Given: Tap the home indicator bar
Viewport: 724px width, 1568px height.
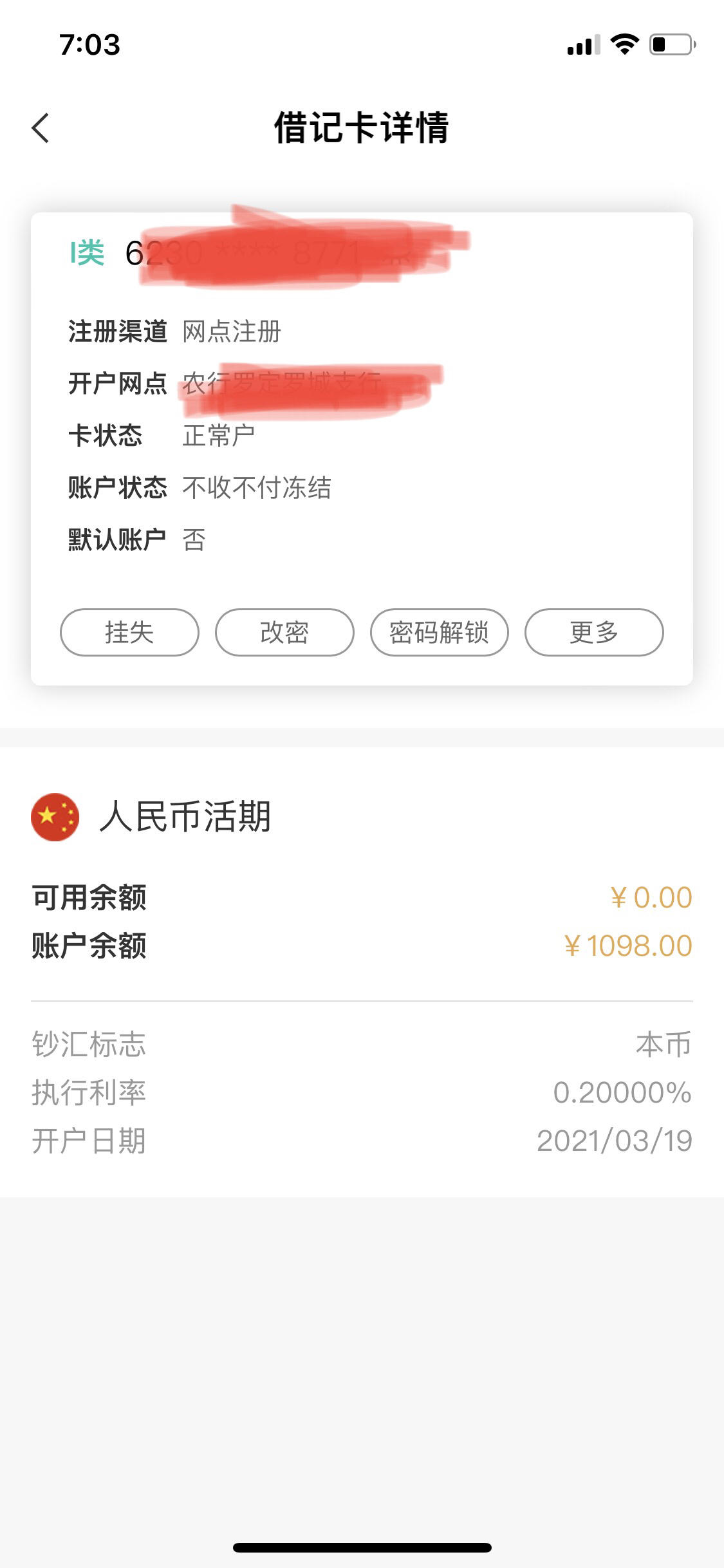Looking at the screenshot, I should pos(362,1547).
